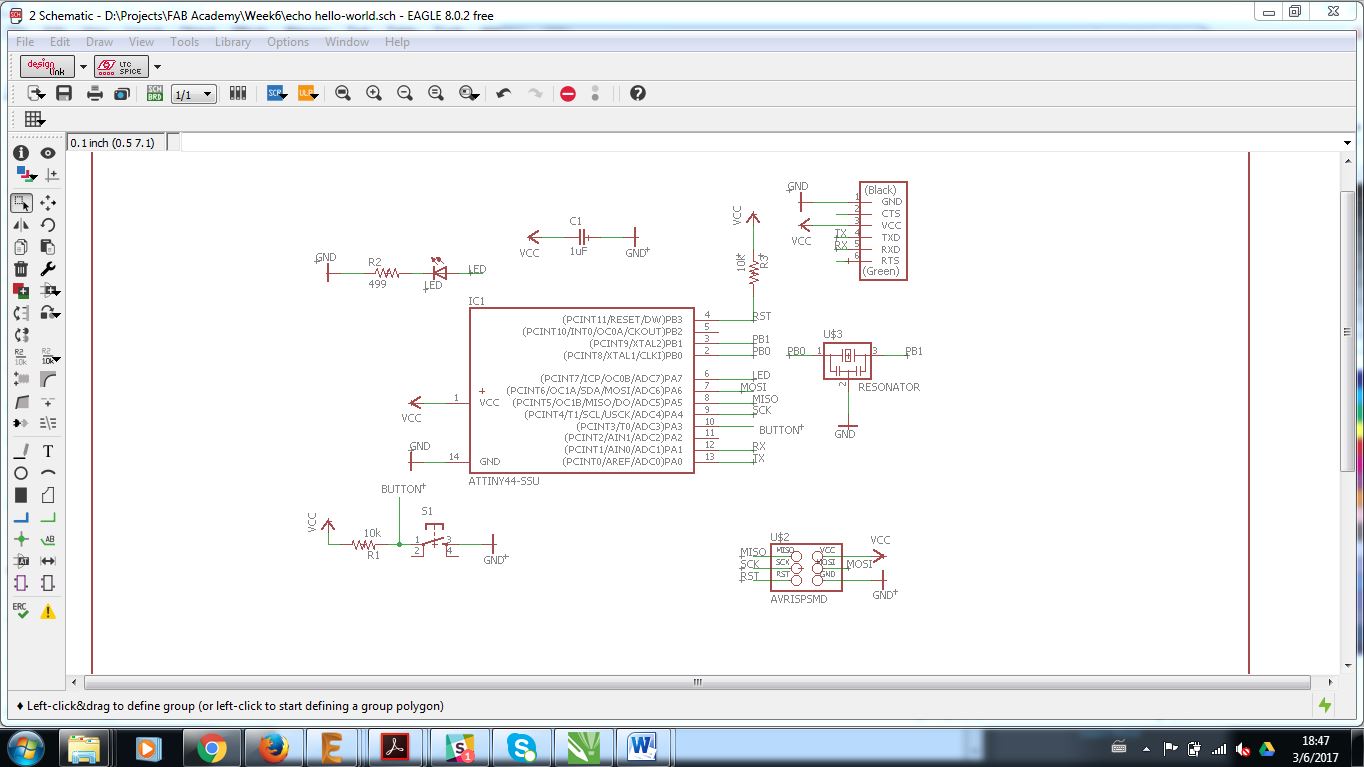
Task: Switch to board with SCH/BRD icon
Action: (x=155, y=93)
